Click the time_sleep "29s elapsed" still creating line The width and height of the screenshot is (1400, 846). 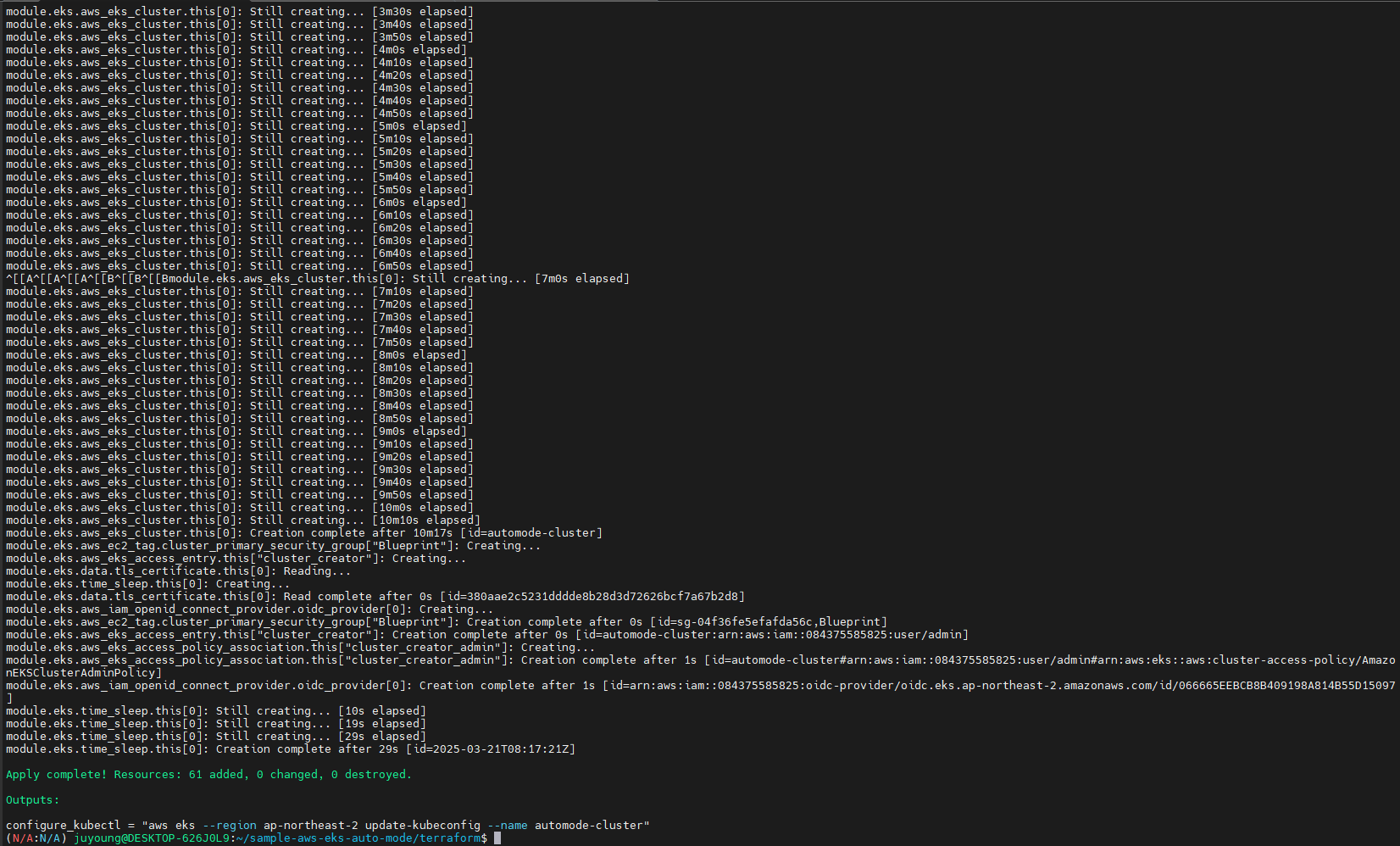tap(216, 736)
